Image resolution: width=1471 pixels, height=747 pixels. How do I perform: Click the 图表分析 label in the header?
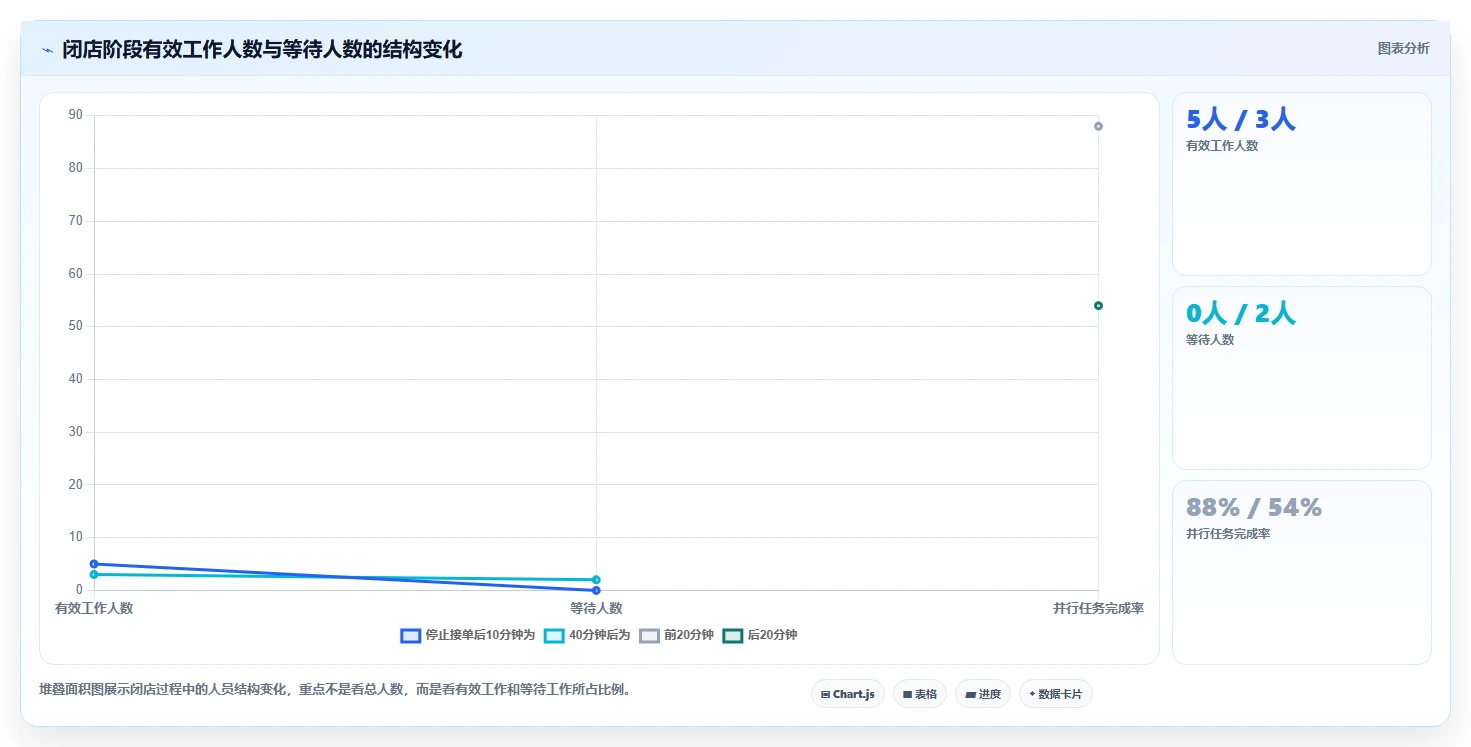click(x=1404, y=48)
